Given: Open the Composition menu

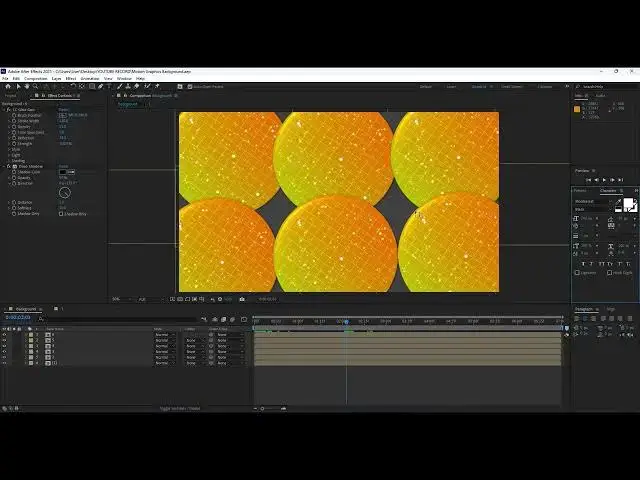Looking at the screenshot, I should click(35, 78).
